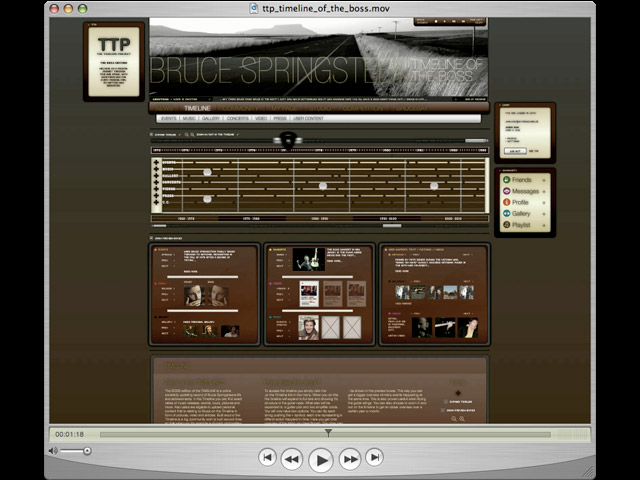Select the CONCERTS submenu item
Screen dimensions: 640x480
click(x=238, y=118)
